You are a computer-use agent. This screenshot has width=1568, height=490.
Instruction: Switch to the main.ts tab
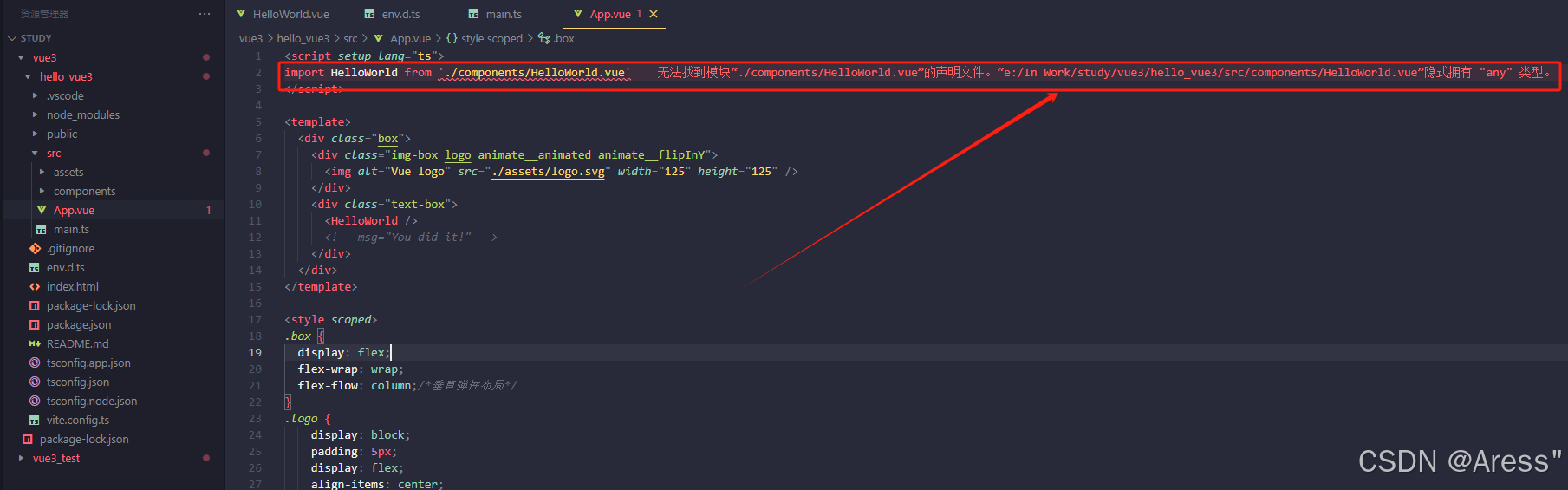tap(504, 14)
